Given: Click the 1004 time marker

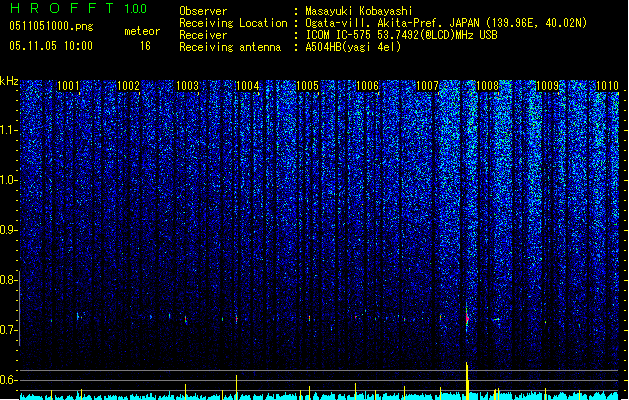Looking at the screenshot, I should (248, 85).
